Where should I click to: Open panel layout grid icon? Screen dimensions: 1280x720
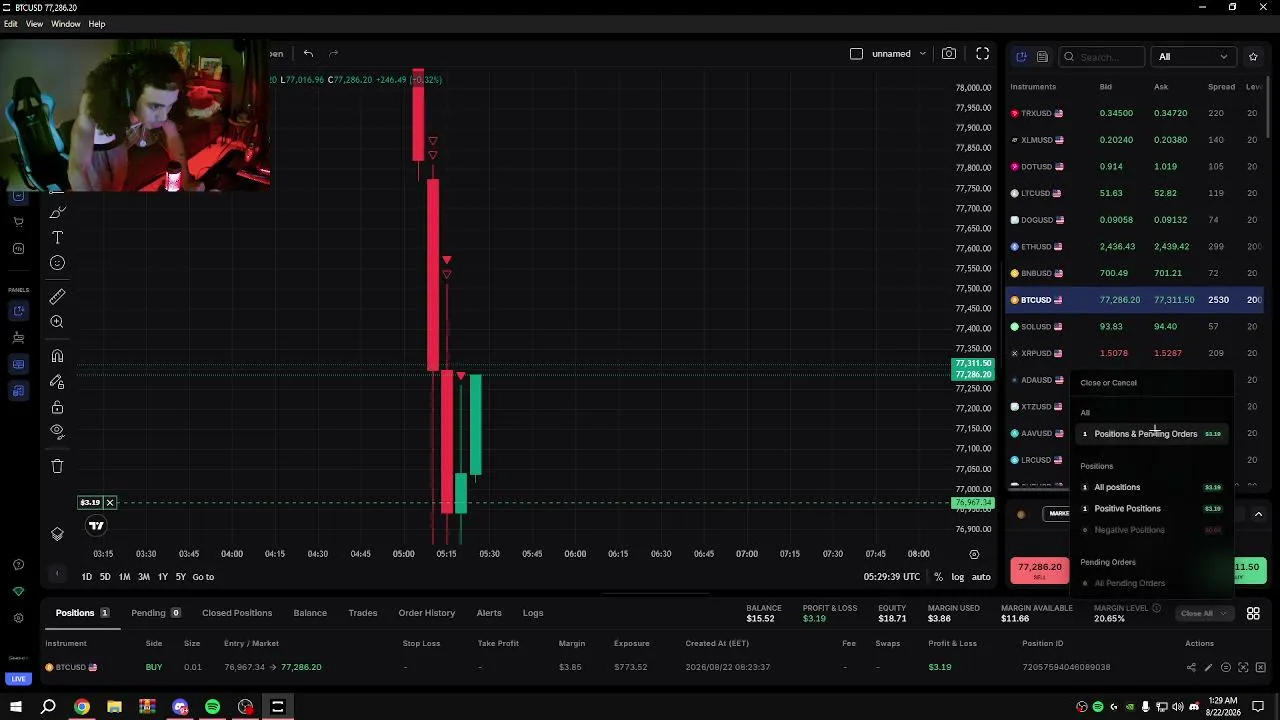[1253, 614]
